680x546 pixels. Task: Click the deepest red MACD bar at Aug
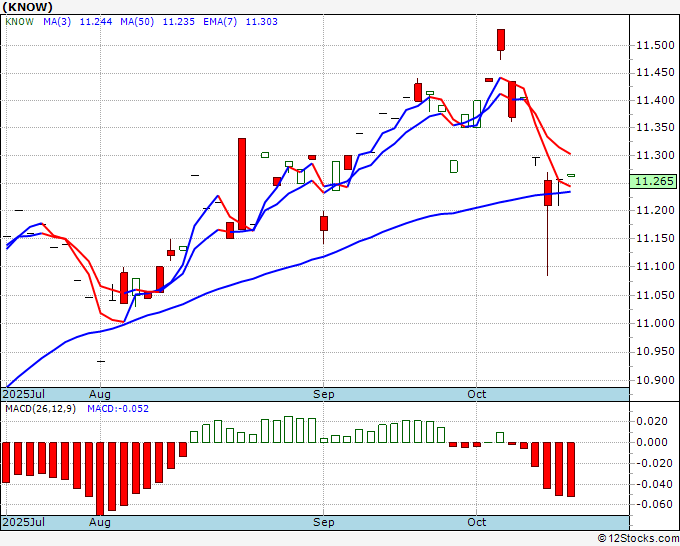(x=100, y=479)
